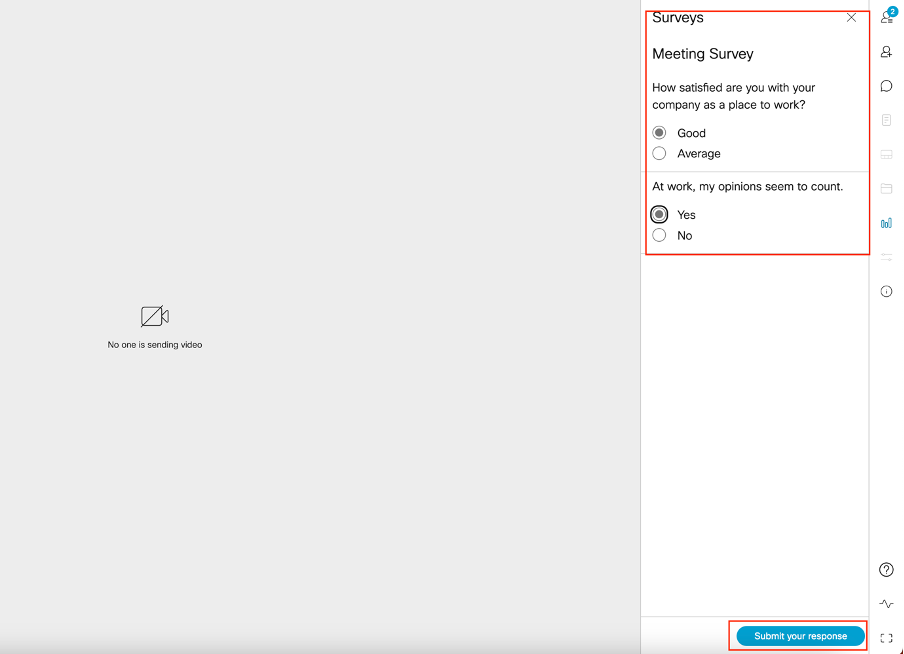Close the Surveys panel
Image resolution: width=904 pixels, height=654 pixels.
[x=852, y=18]
